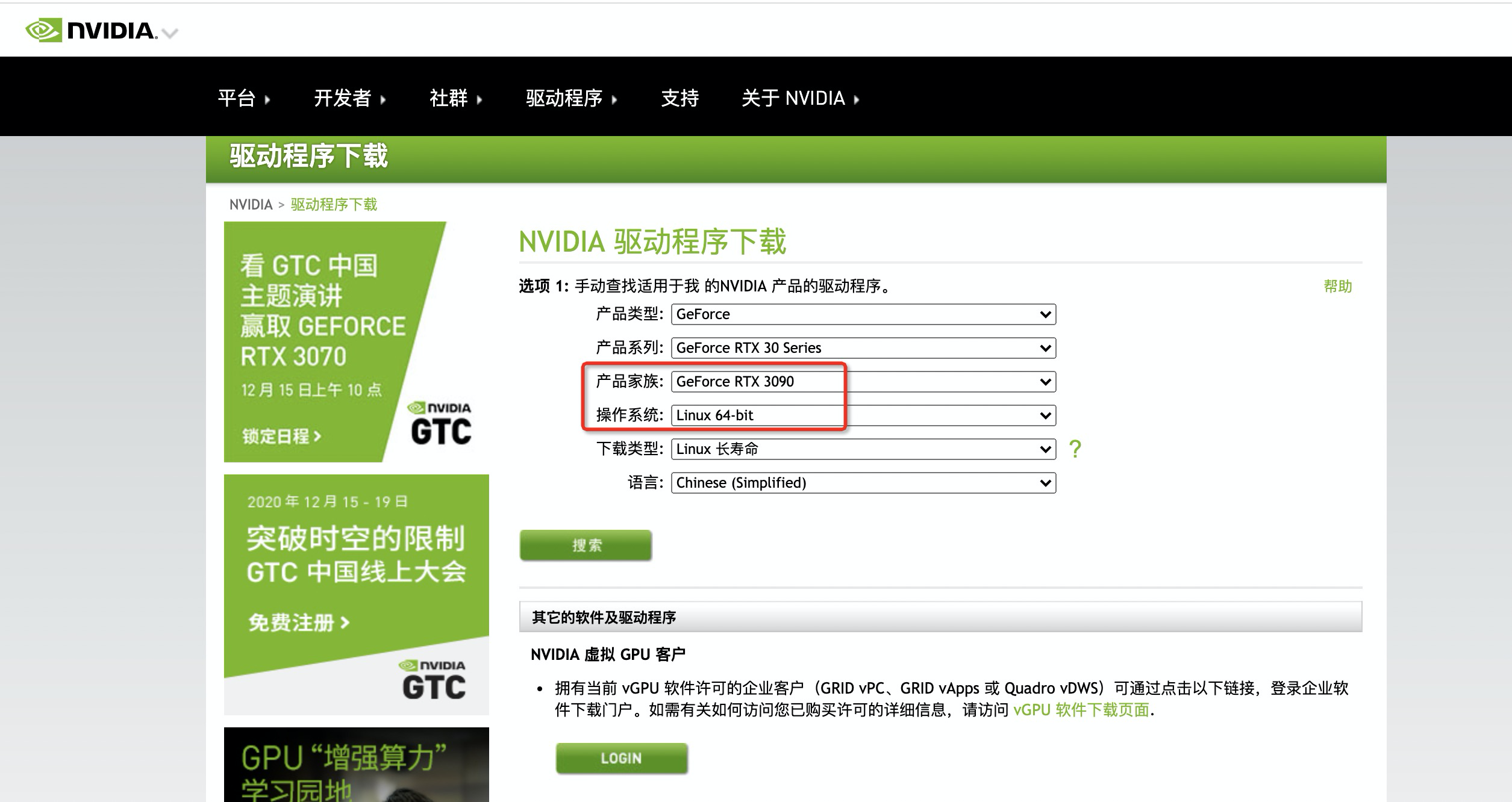The image size is (1512, 802).
Task: Open the 产品系列 RTX 30 Series dropdown
Action: coord(863,348)
